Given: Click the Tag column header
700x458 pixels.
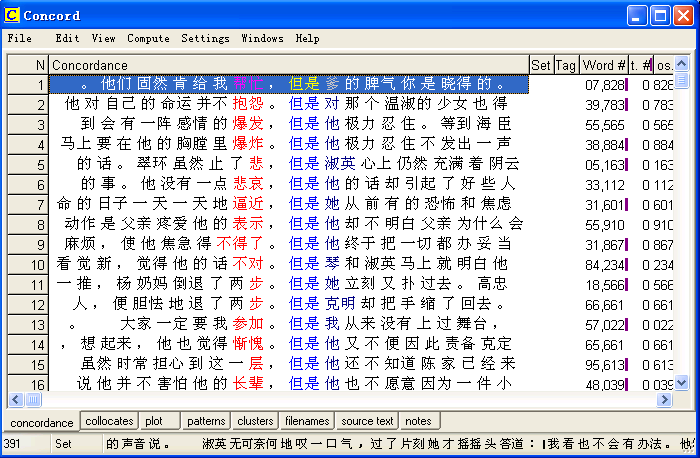Looking at the screenshot, I should [x=566, y=65].
